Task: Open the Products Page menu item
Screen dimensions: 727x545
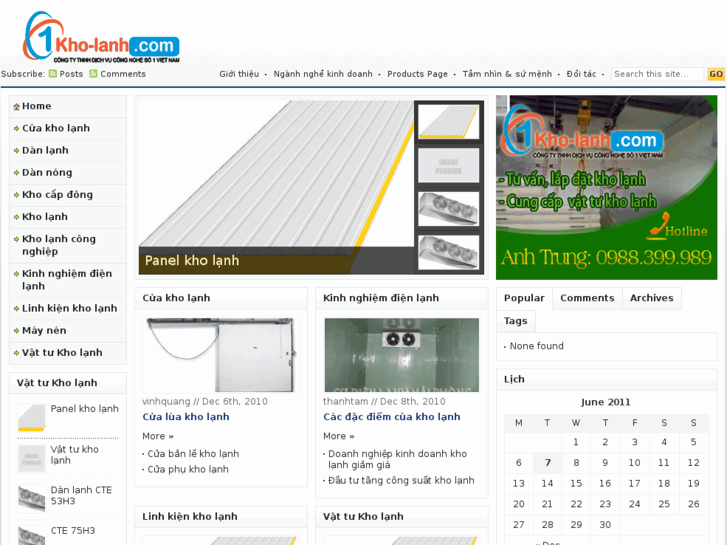Action: tap(417, 74)
